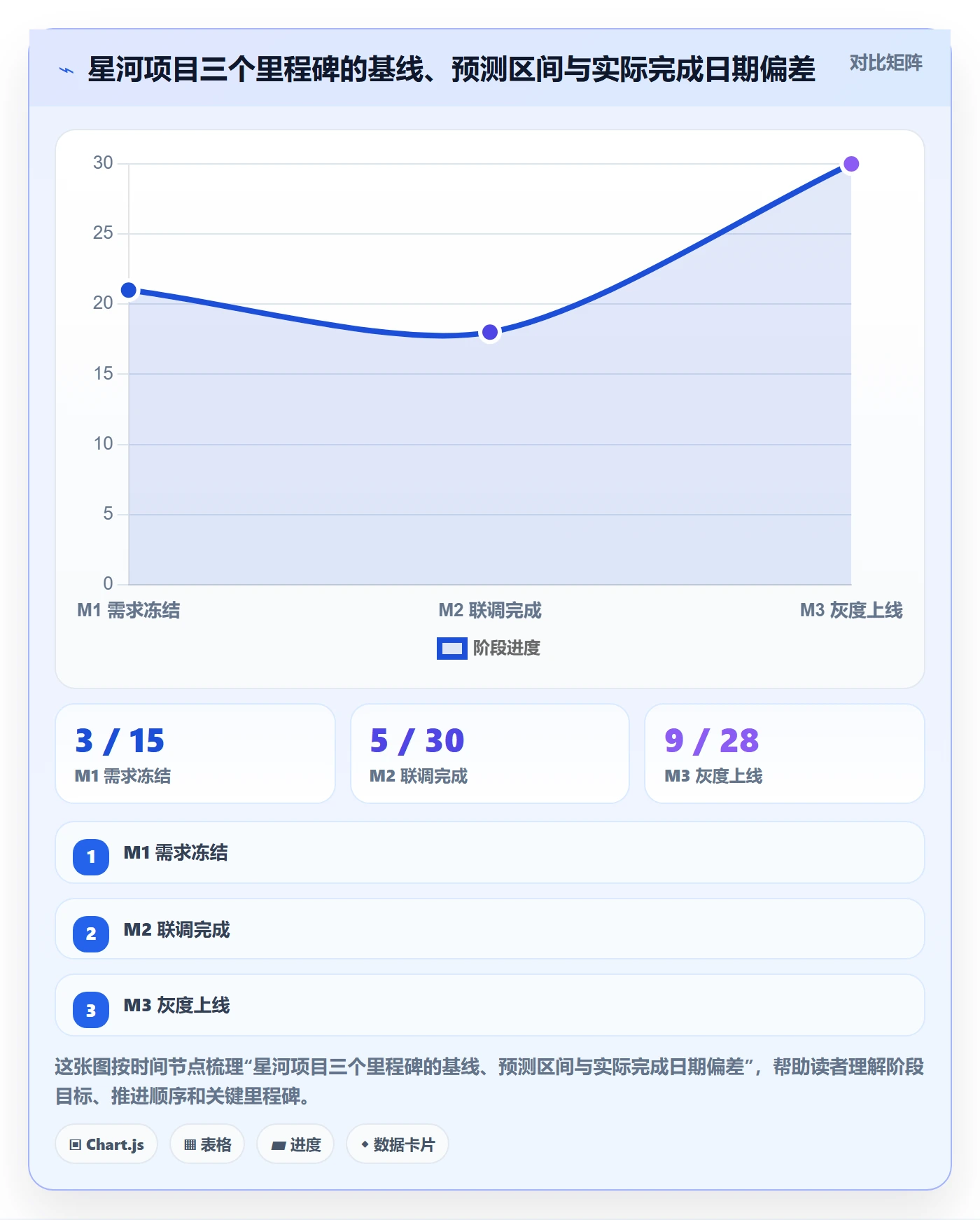The image size is (980, 1220).
Task: Click the y-axis value 15
Action: pyautogui.click(x=103, y=374)
